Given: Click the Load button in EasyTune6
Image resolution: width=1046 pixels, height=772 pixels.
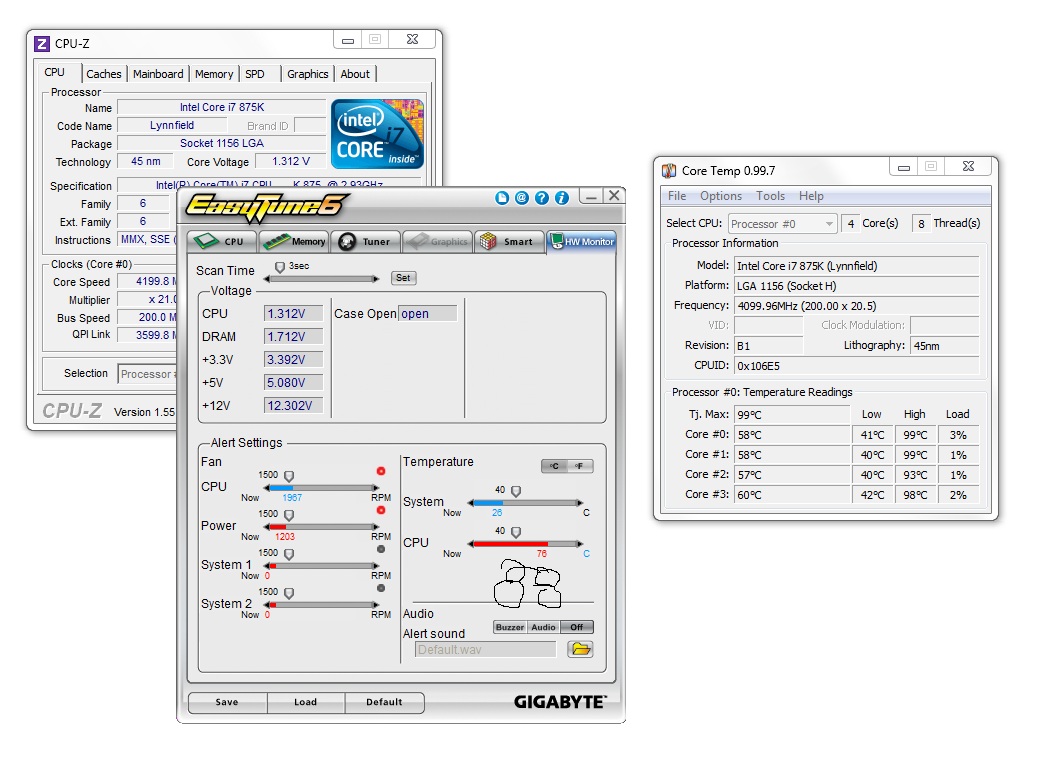Looking at the screenshot, I should (x=306, y=702).
